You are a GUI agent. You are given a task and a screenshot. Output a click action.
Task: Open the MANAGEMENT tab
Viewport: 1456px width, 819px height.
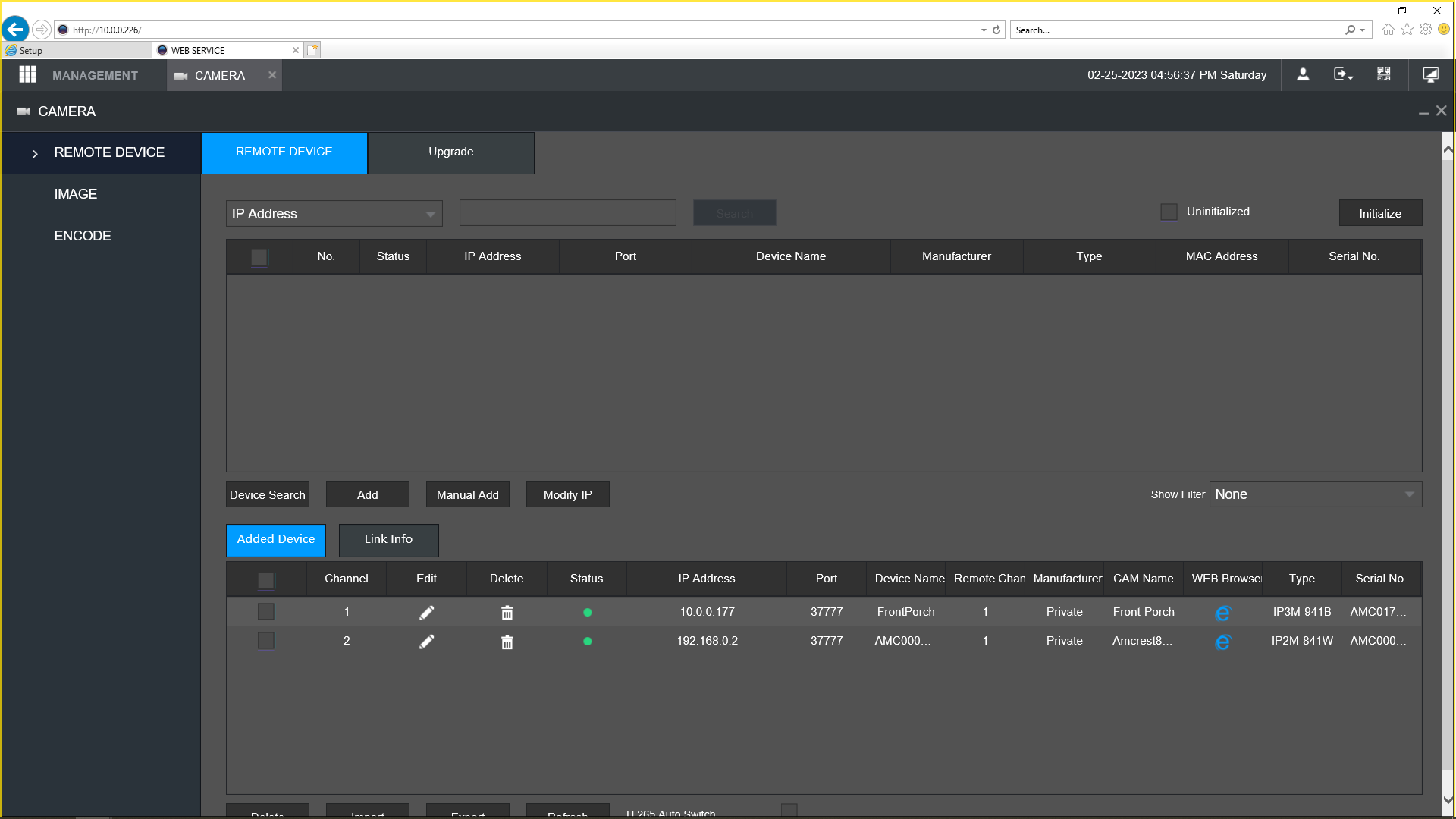[x=95, y=75]
